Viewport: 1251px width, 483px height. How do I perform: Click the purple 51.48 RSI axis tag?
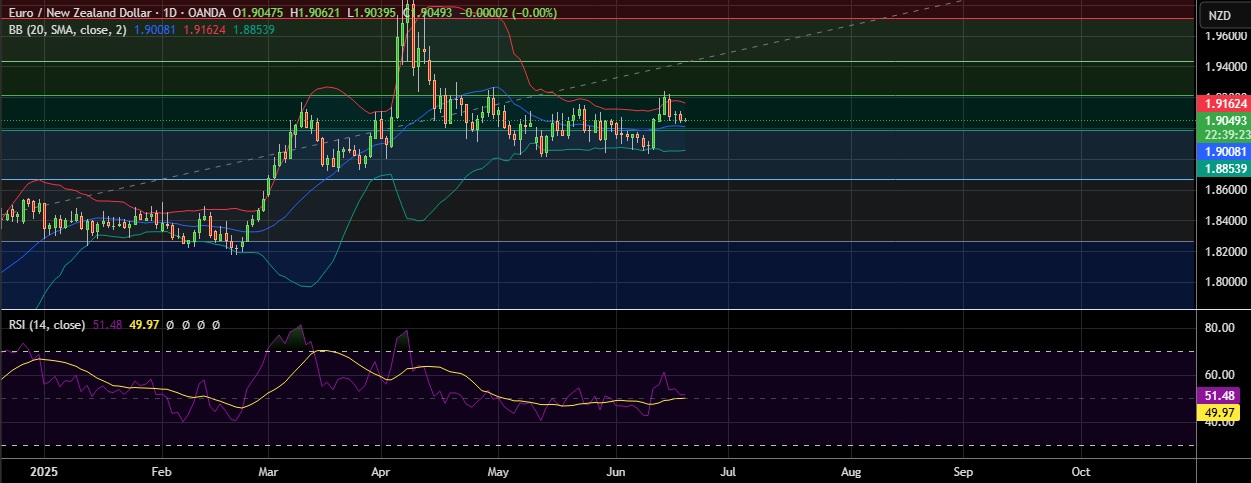1220,395
